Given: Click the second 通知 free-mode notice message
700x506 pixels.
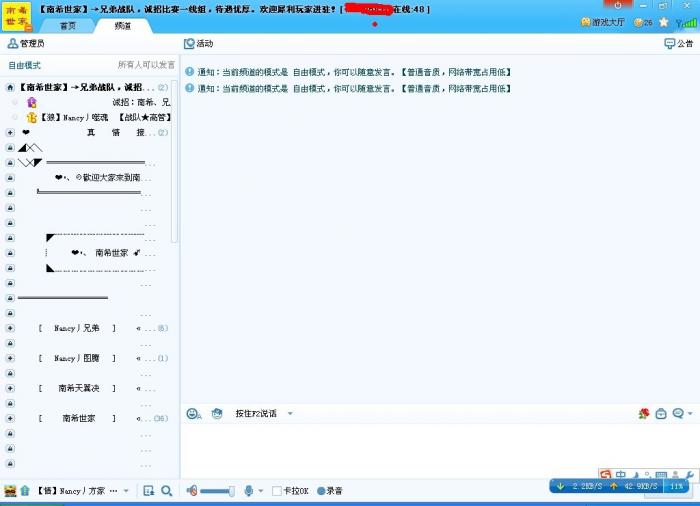Looking at the screenshot, I should 348,88.
